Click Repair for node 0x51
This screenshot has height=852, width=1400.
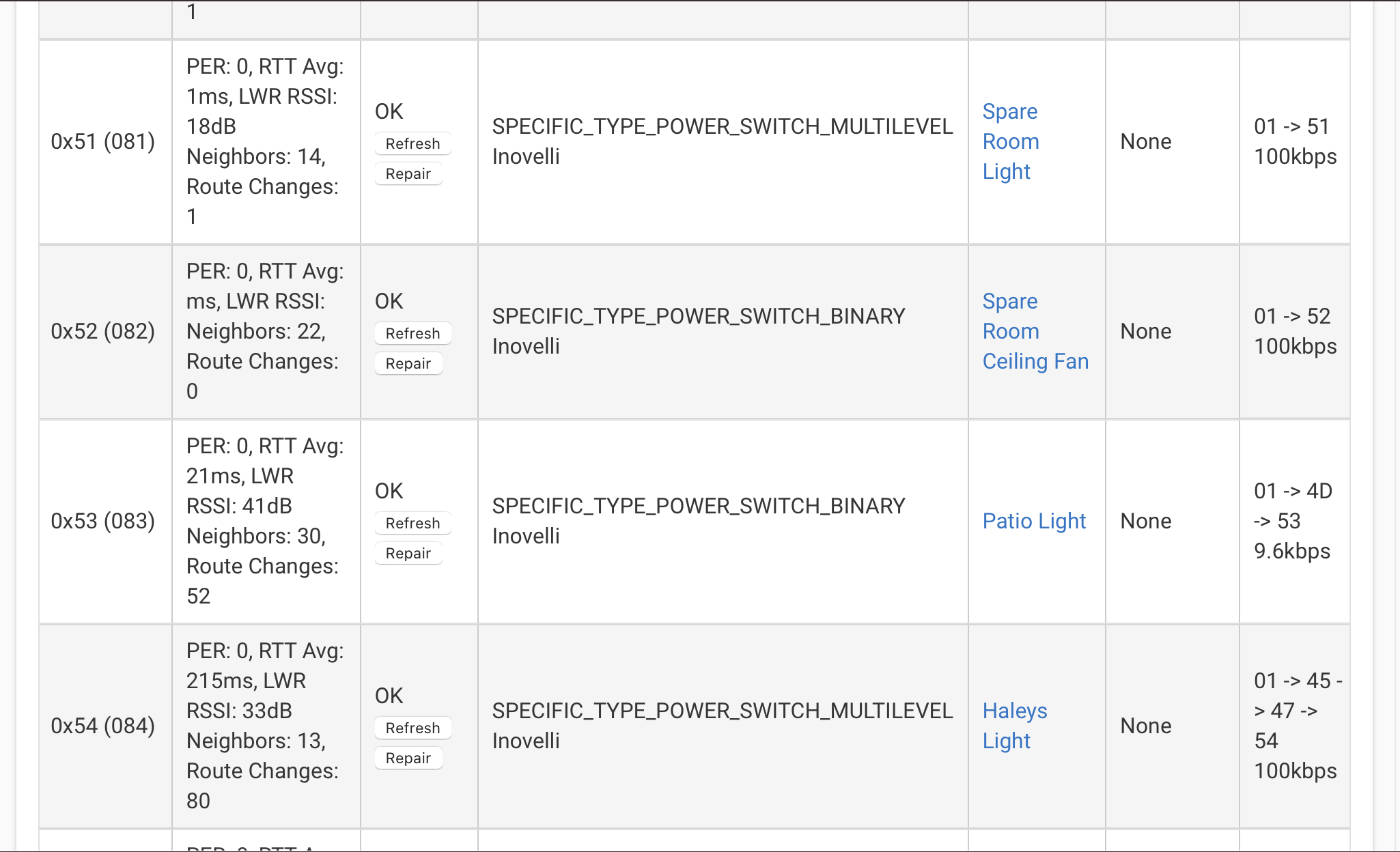coord(408,174)
